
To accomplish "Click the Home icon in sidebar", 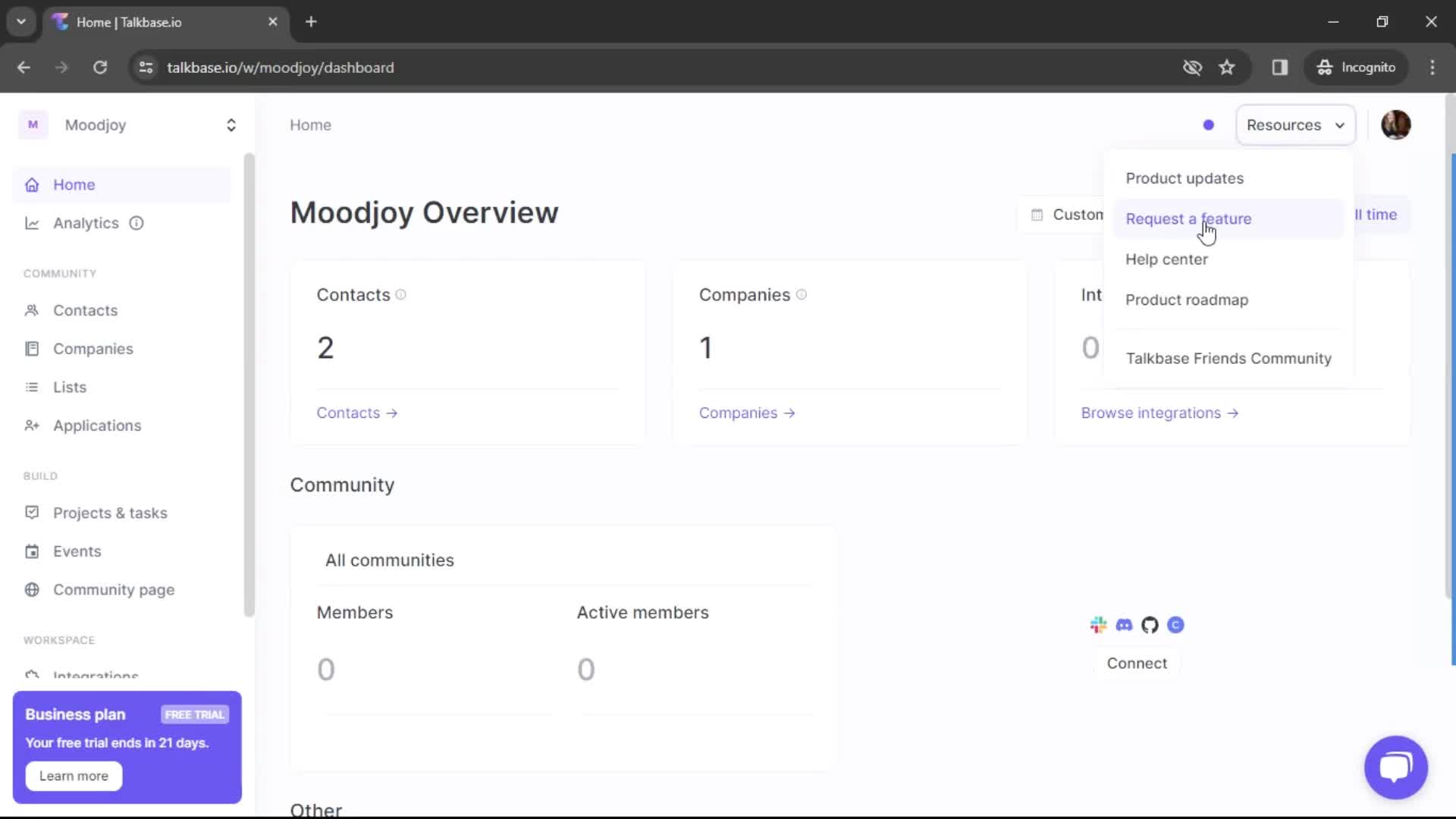I will [x=32, y=185].
